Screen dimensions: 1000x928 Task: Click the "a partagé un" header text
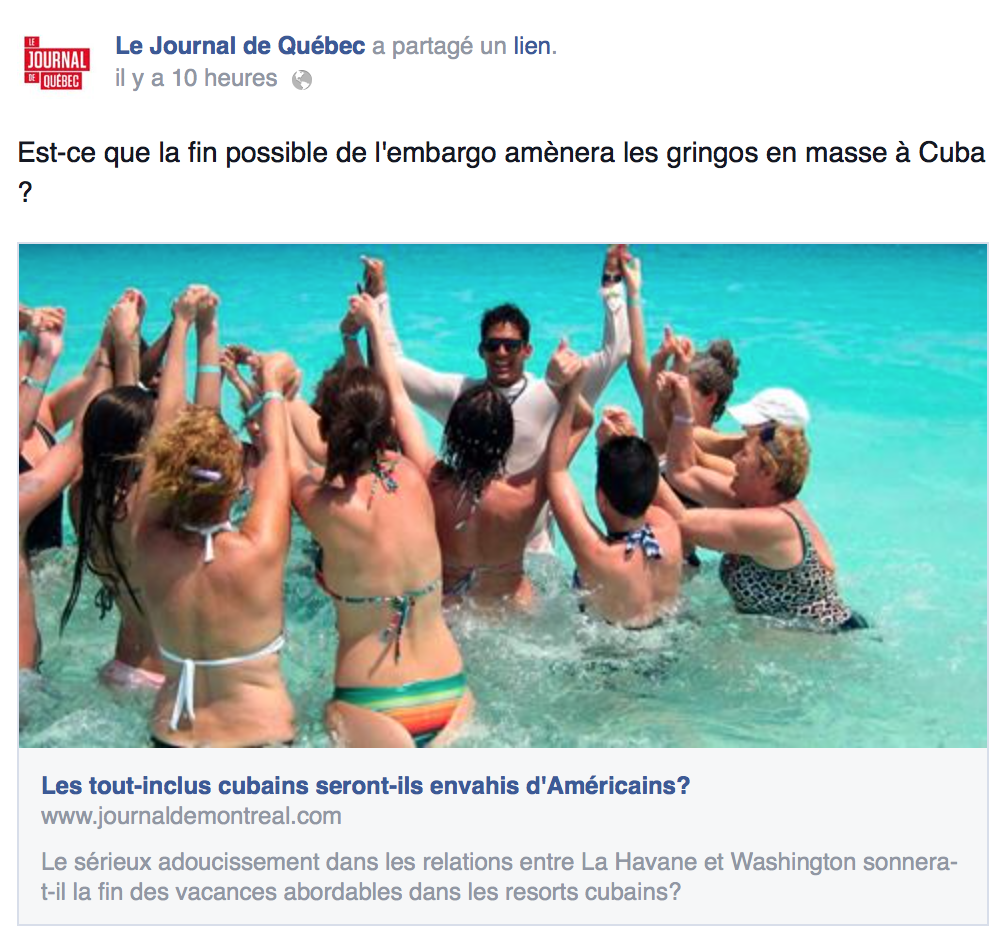pos(439,46)
